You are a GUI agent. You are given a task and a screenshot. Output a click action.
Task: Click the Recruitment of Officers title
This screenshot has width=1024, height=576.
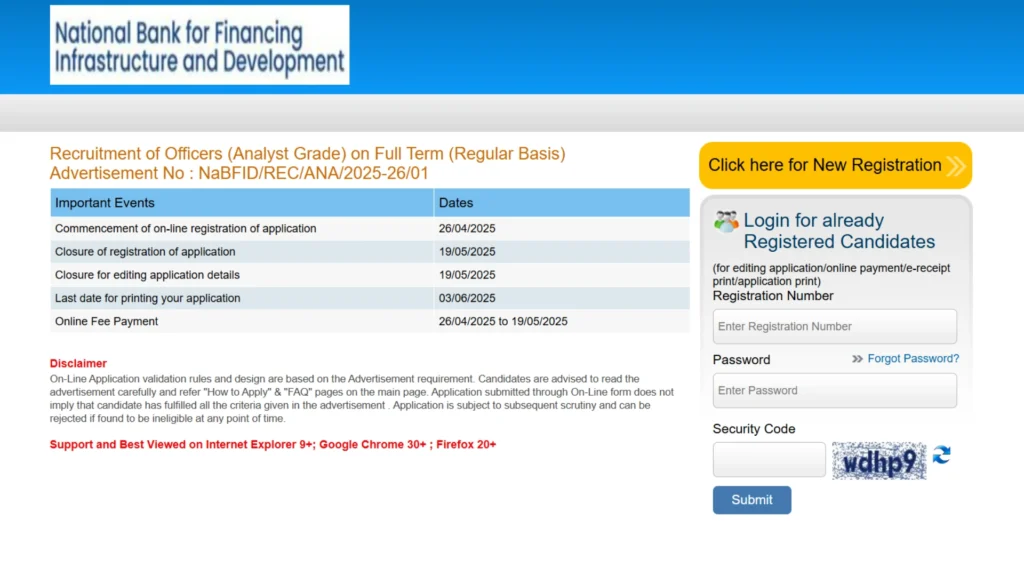pos(308,153)
